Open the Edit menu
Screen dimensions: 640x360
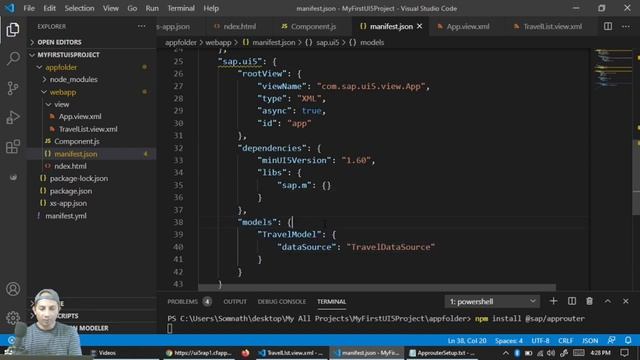tap(49, 8)
